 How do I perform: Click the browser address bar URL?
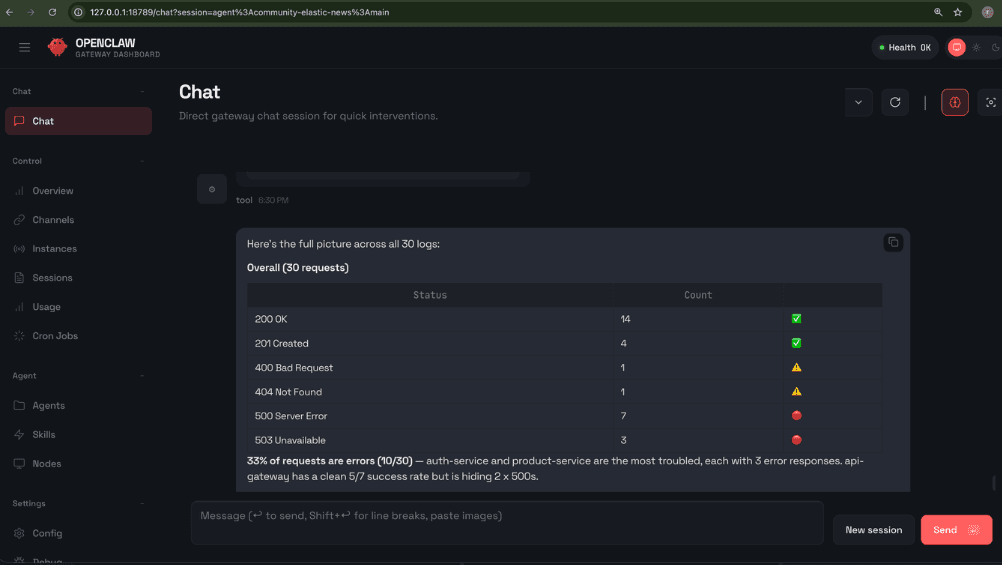[x=240, y=12]
